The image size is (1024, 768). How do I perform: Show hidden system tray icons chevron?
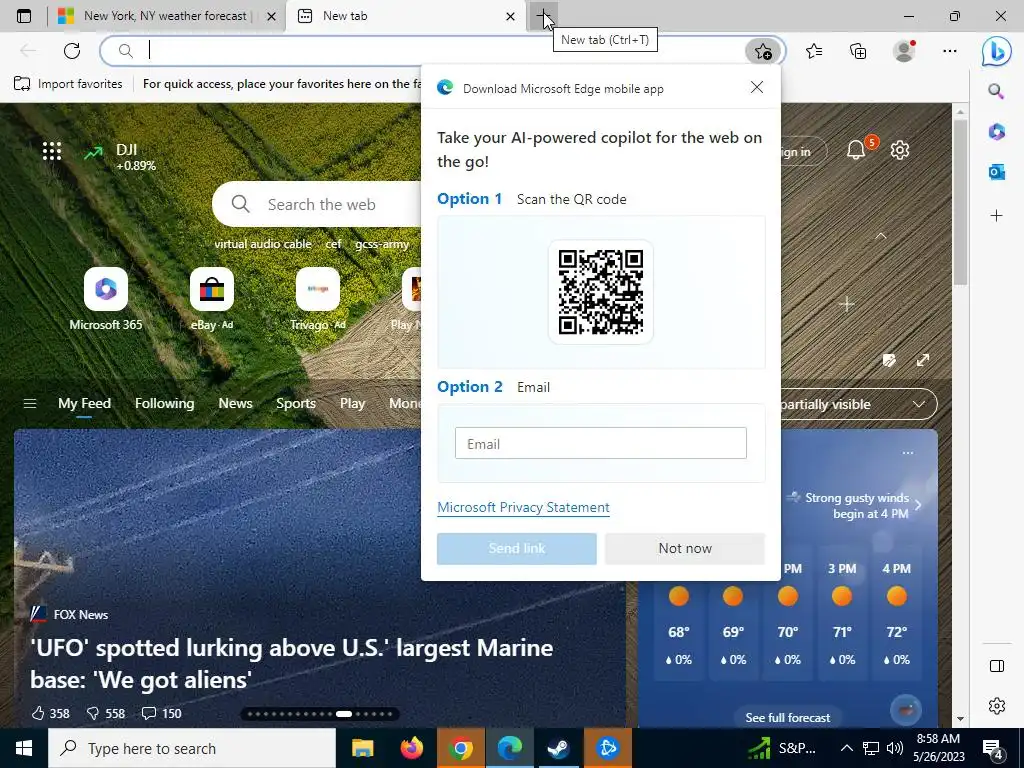pyautogui.click(x=846, y=748)
